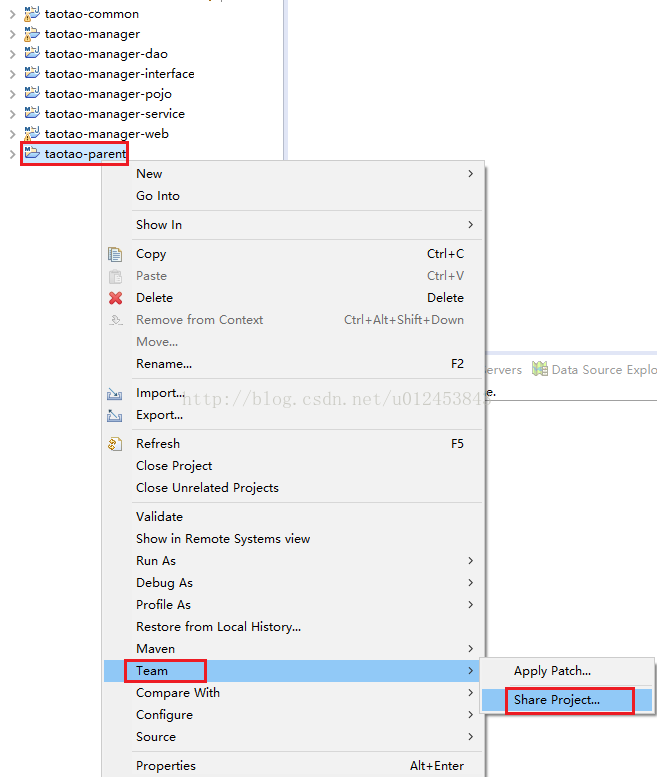
Task: Click the red Delete X icon
Action: (x=115, y=298)
